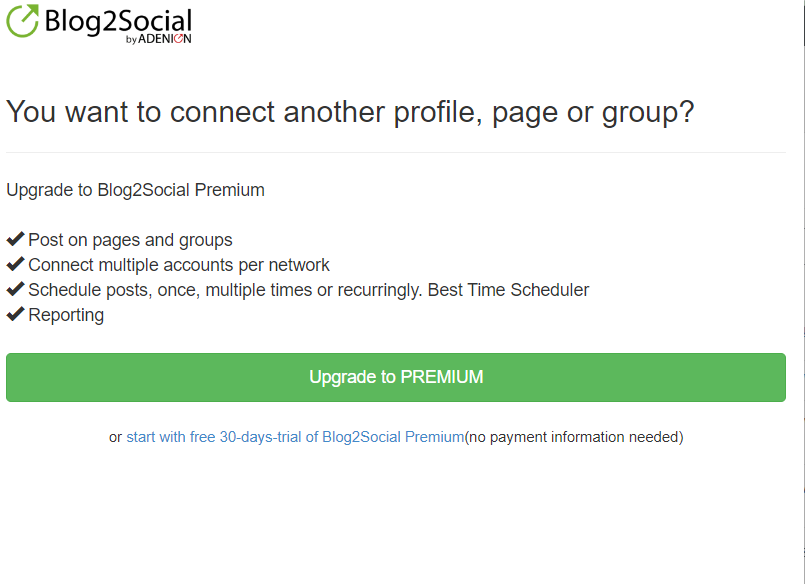Click the word 'or' before the trial link
This screenshot has height=584, width=805.
[115, 437]
